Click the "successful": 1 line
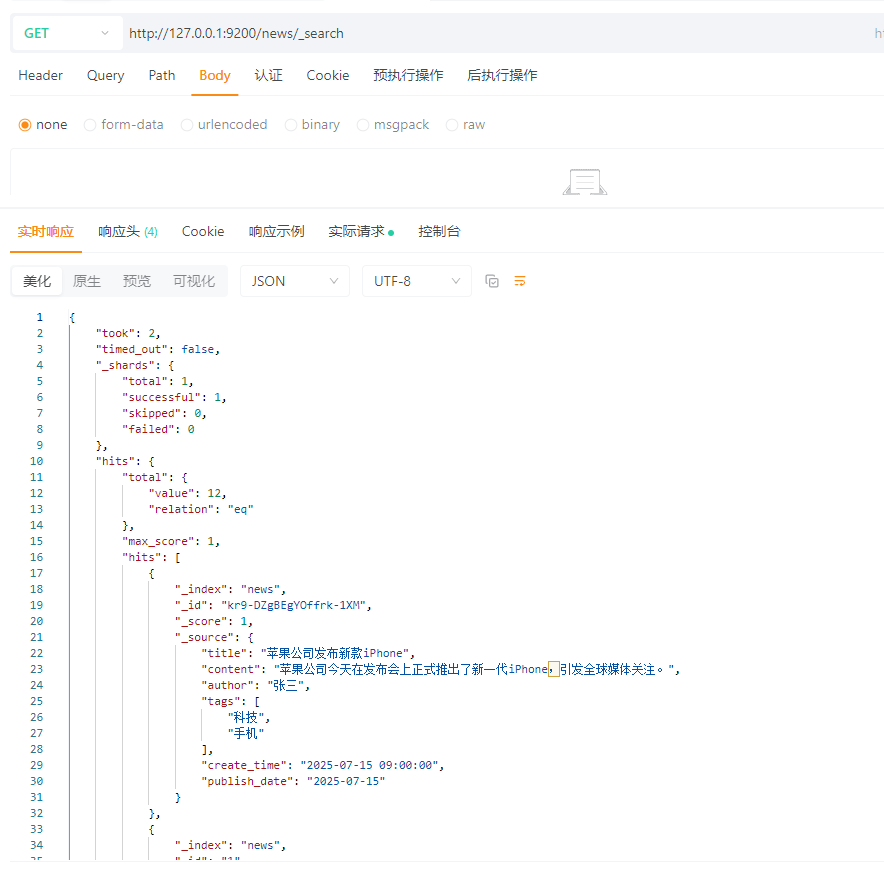 (x=174, y=397)
